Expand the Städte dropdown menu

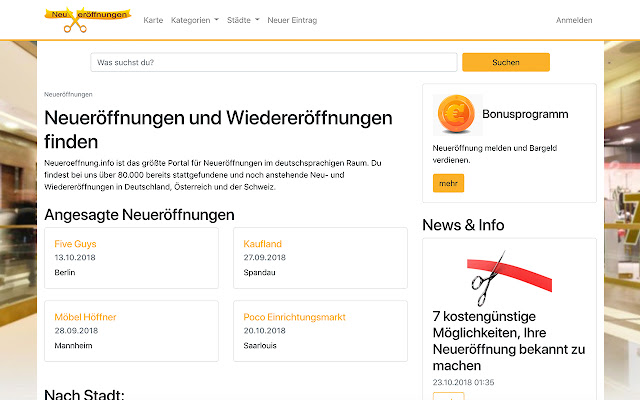tap(243, 20)
